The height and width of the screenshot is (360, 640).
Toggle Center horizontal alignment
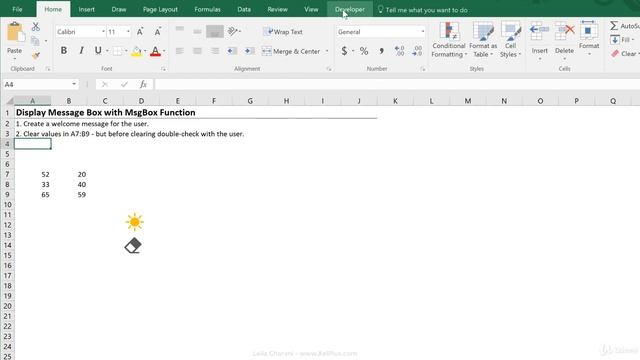197,51
